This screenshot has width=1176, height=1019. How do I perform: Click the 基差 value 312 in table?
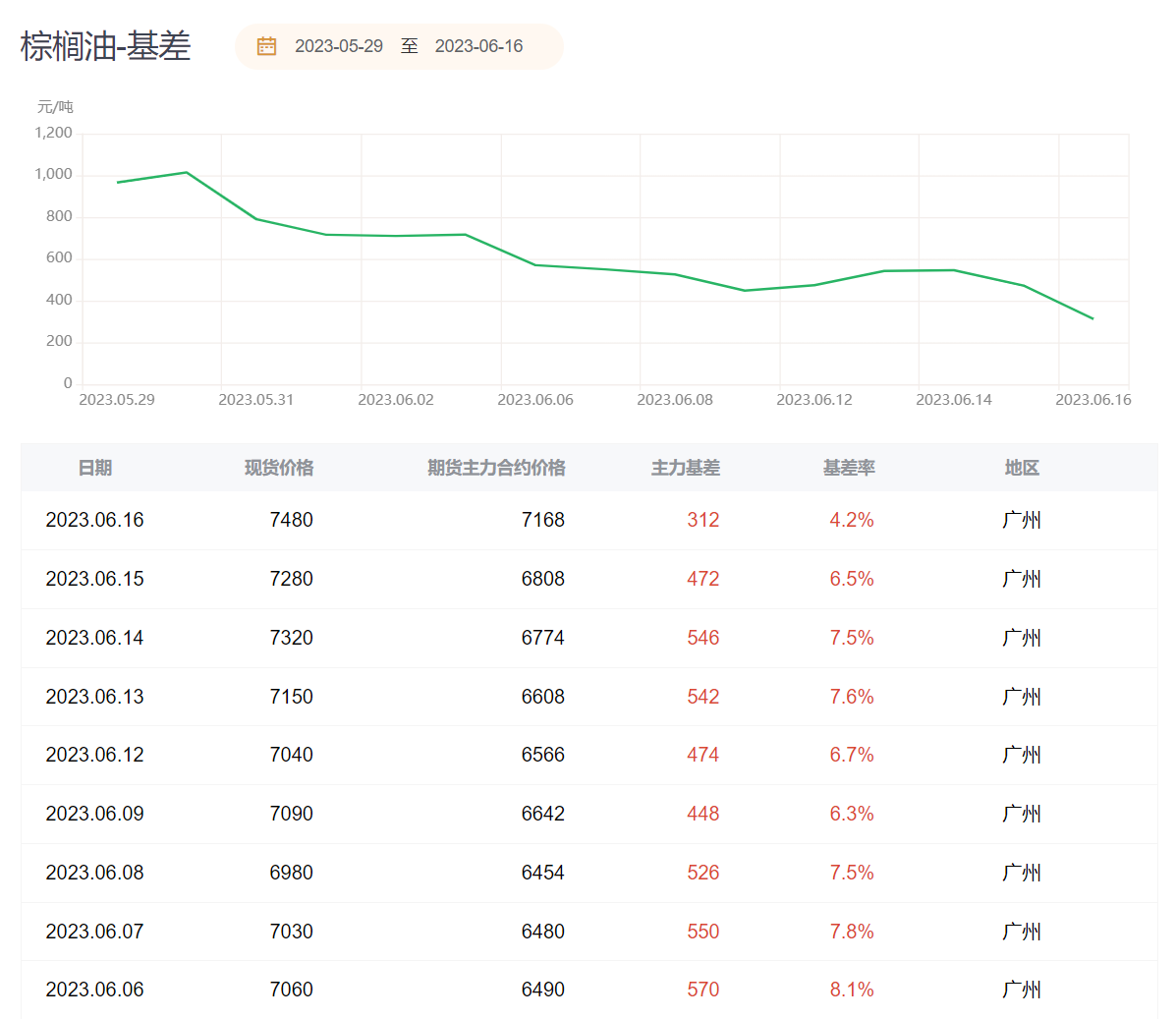(x=702, y=520)
